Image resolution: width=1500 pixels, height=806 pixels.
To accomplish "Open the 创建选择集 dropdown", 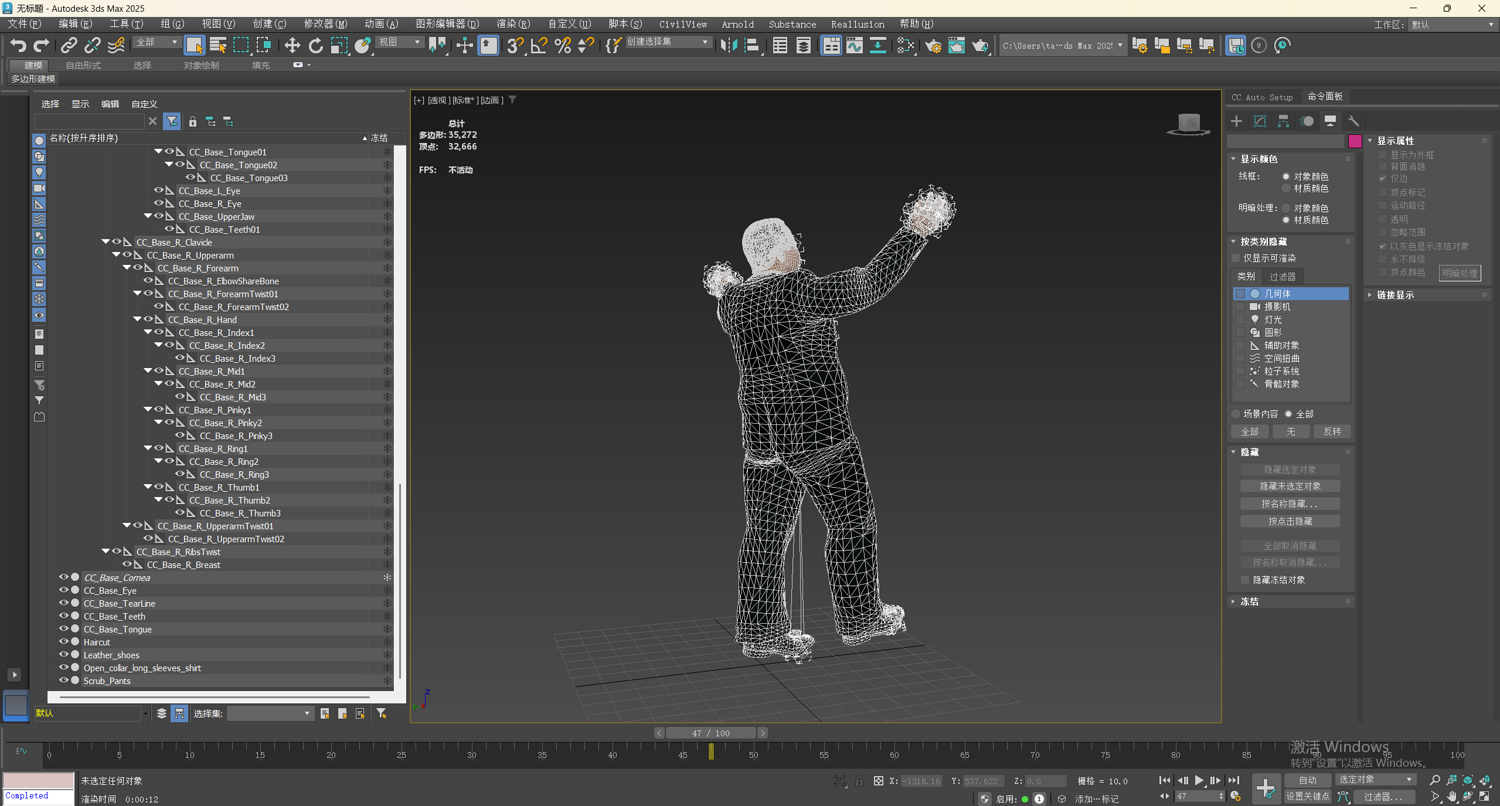I will pyautogui.click(x=705, y=43).
